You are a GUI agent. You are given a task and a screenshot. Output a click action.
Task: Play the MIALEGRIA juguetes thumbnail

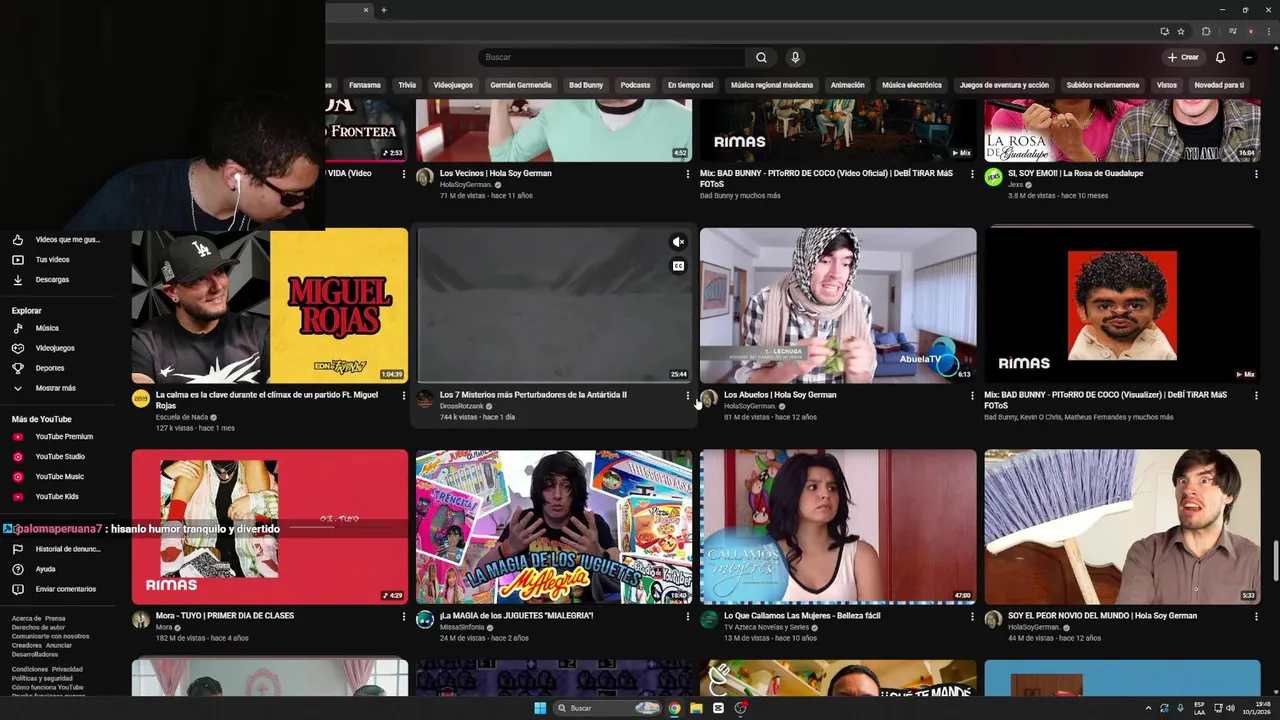(554, 527)
